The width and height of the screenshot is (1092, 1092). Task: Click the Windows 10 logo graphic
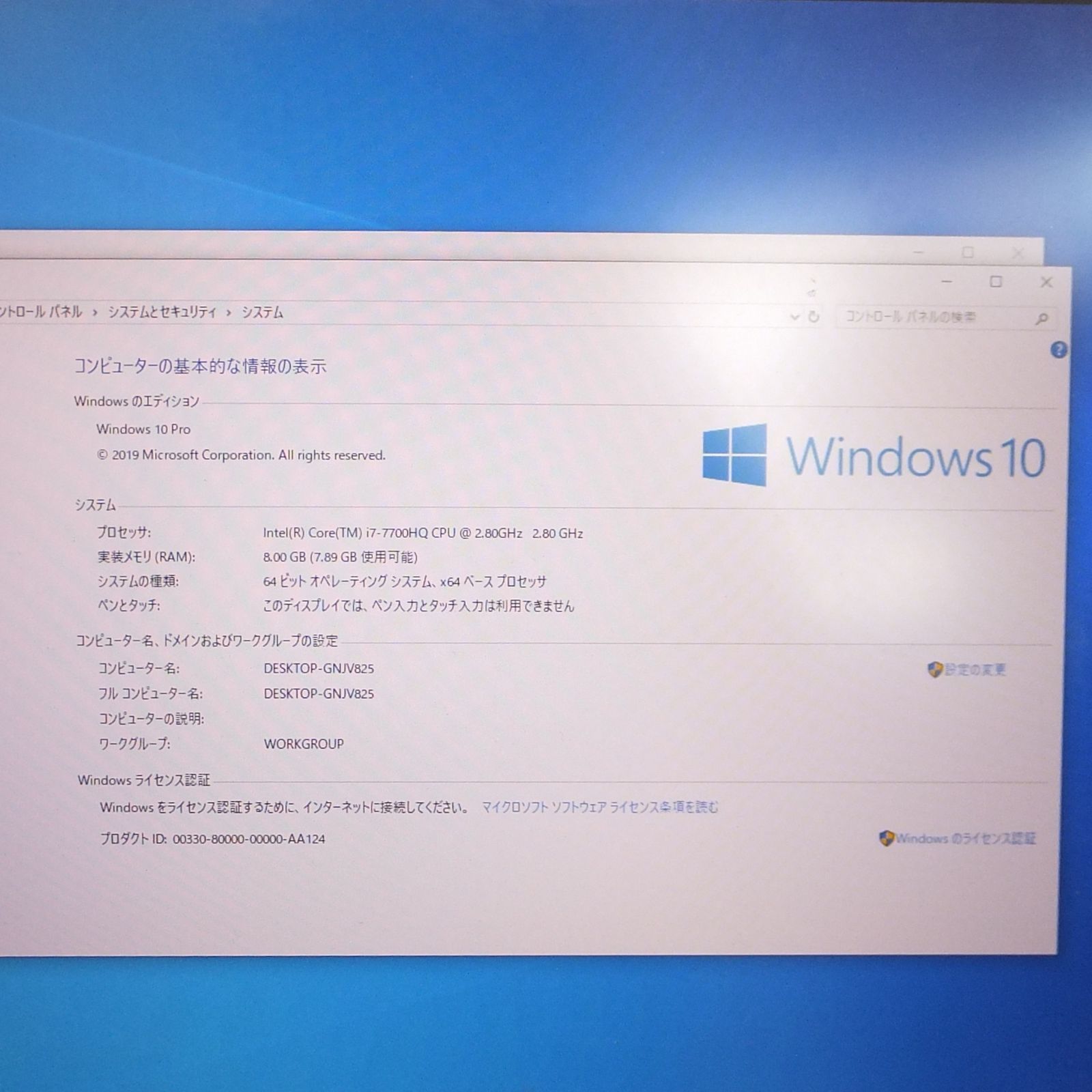[x=874, y=454]
